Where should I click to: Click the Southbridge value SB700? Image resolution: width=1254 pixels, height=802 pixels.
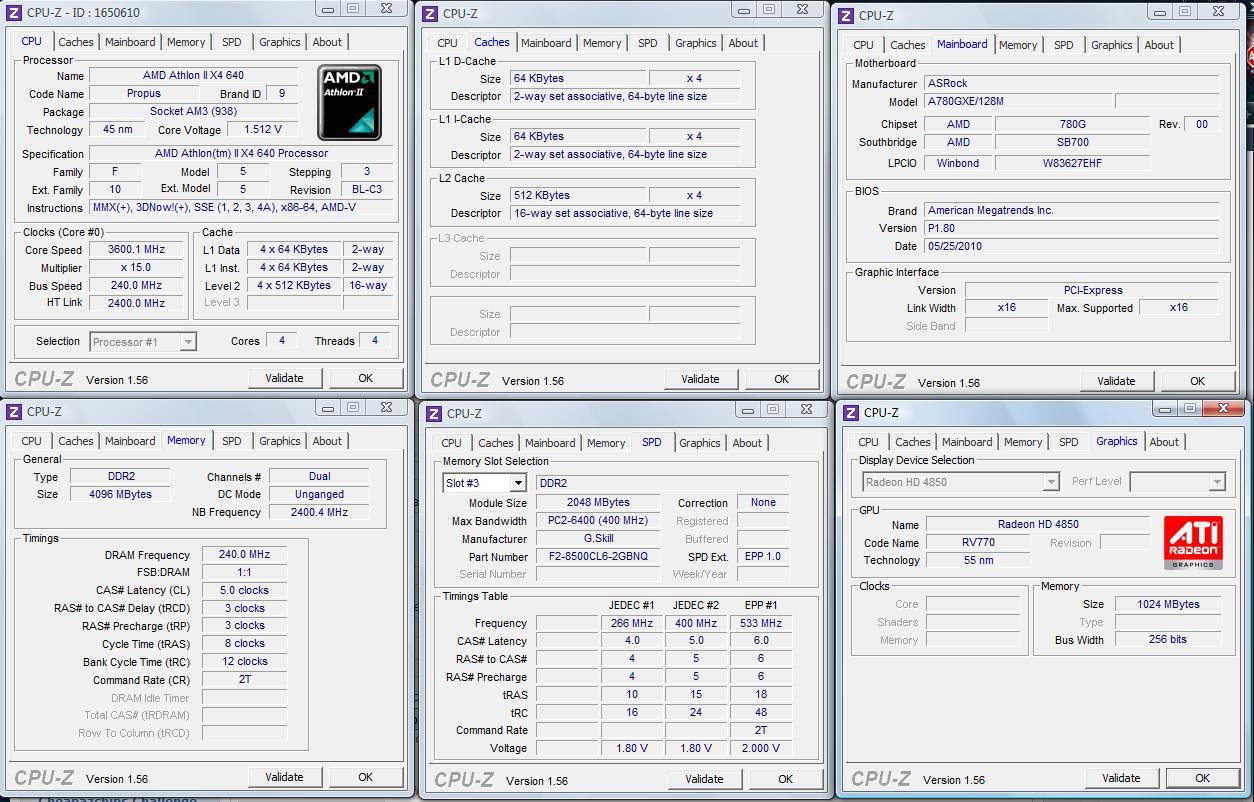click(x=1072, y=143)
